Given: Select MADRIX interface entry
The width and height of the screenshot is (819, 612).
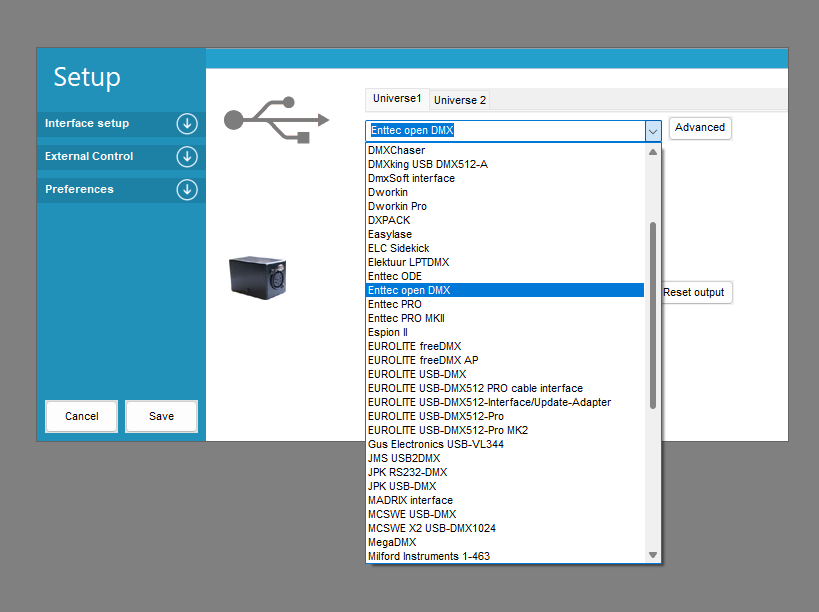Looking at the screenshot, I should (x=410, y=500).
